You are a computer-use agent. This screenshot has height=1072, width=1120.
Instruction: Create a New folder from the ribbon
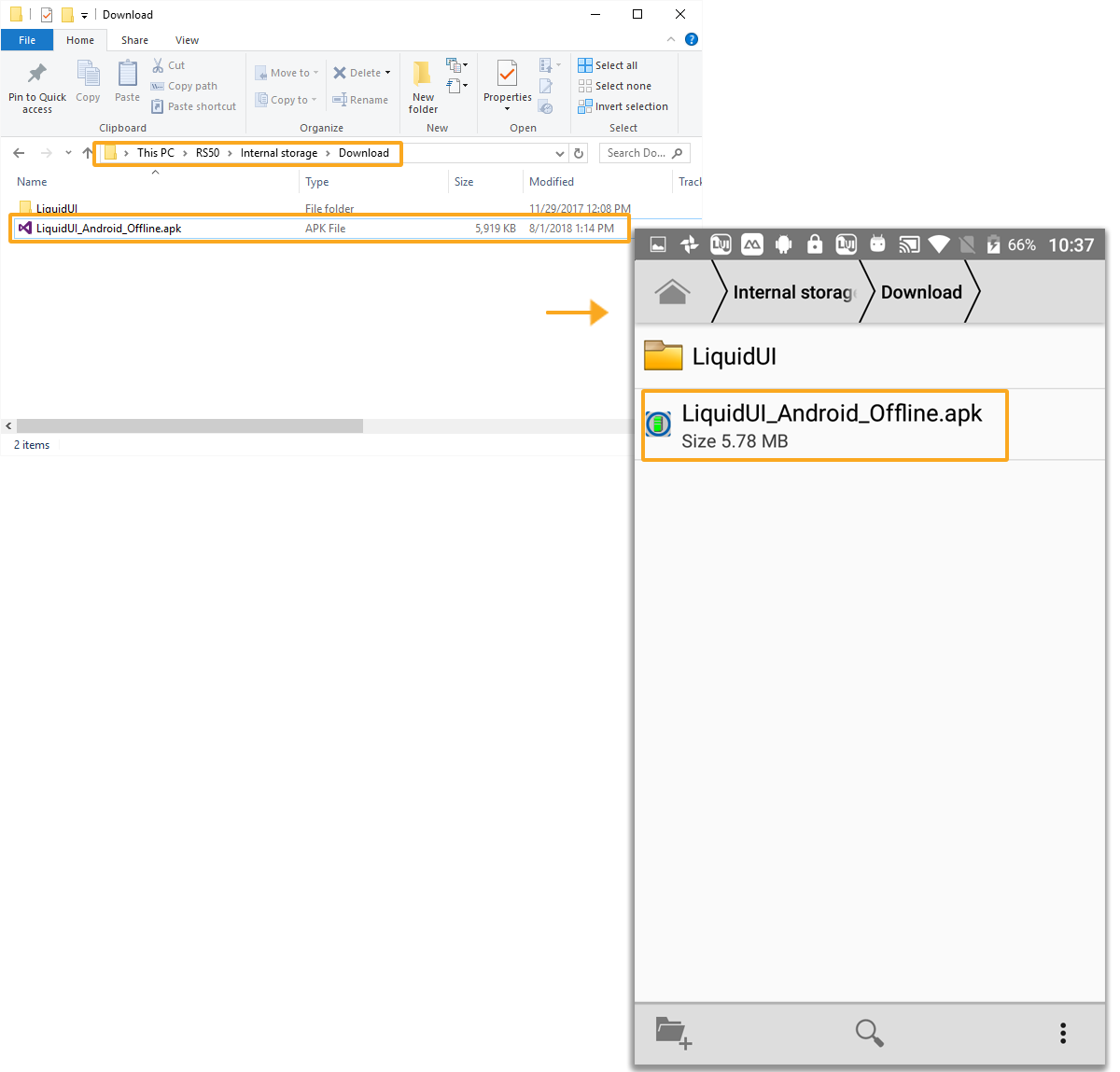pos(423,87)
